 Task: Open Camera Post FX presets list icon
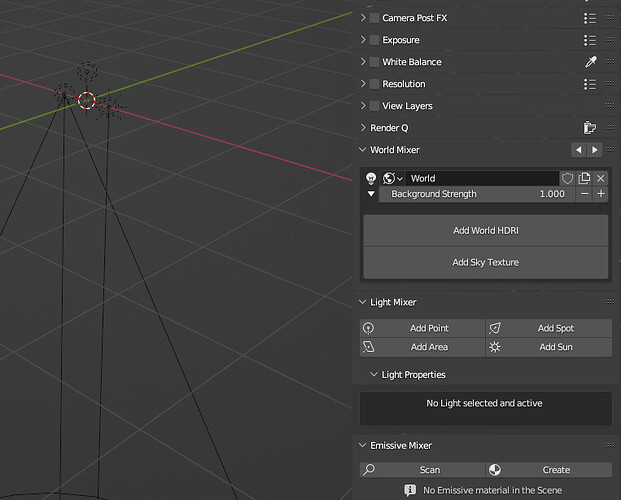click(590, 18)
